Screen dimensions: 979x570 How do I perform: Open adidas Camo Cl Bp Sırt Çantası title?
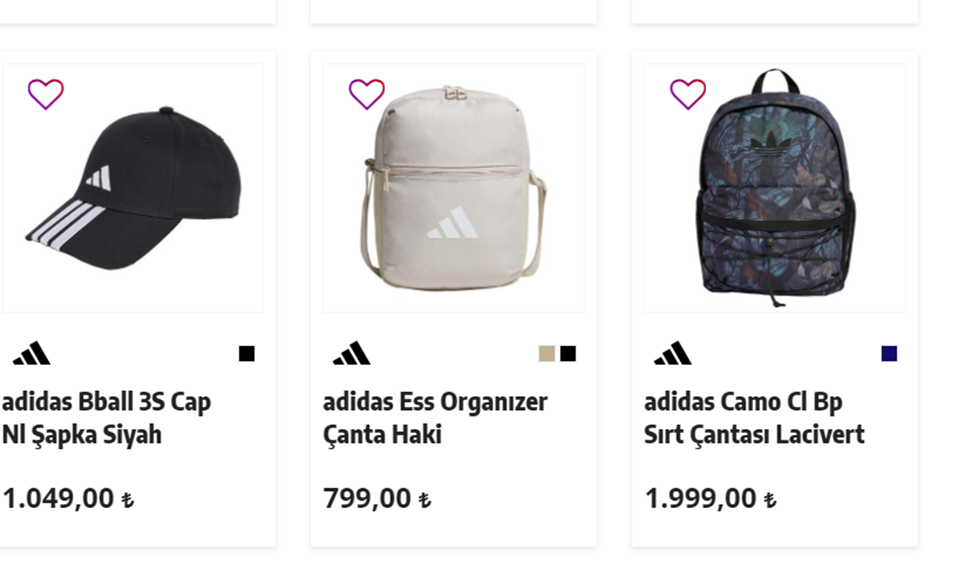(x=754, y=418)
